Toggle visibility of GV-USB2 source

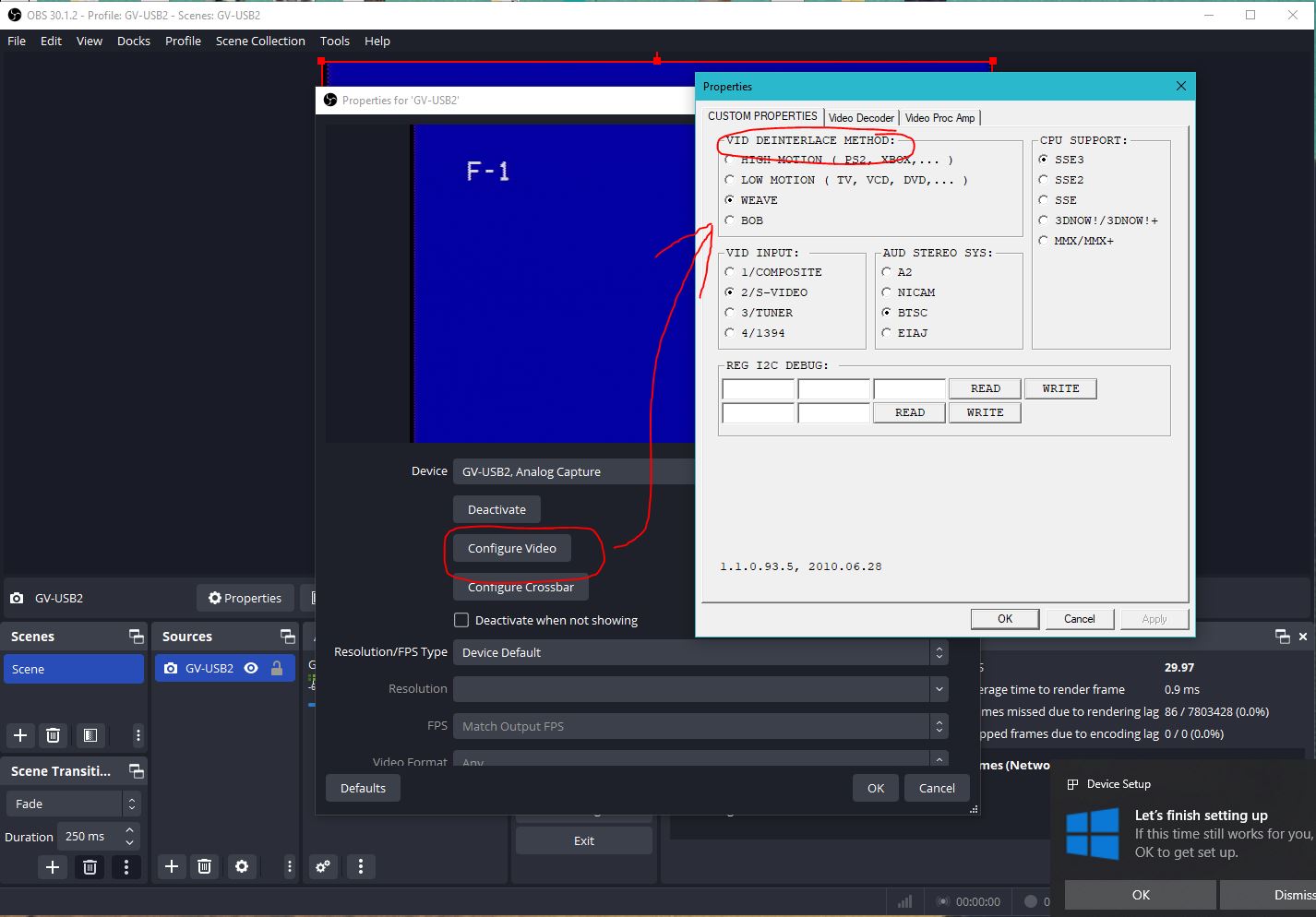pos(251,669)
